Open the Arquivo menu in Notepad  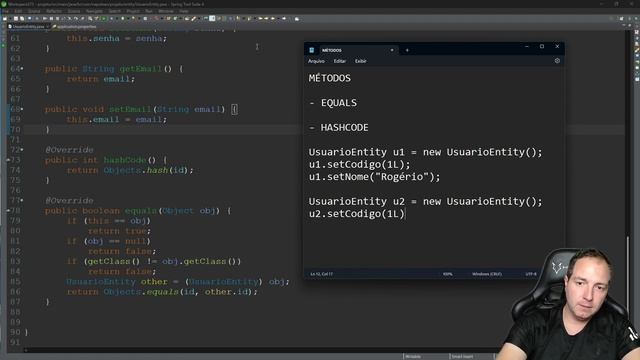click(x=316, y=61)
